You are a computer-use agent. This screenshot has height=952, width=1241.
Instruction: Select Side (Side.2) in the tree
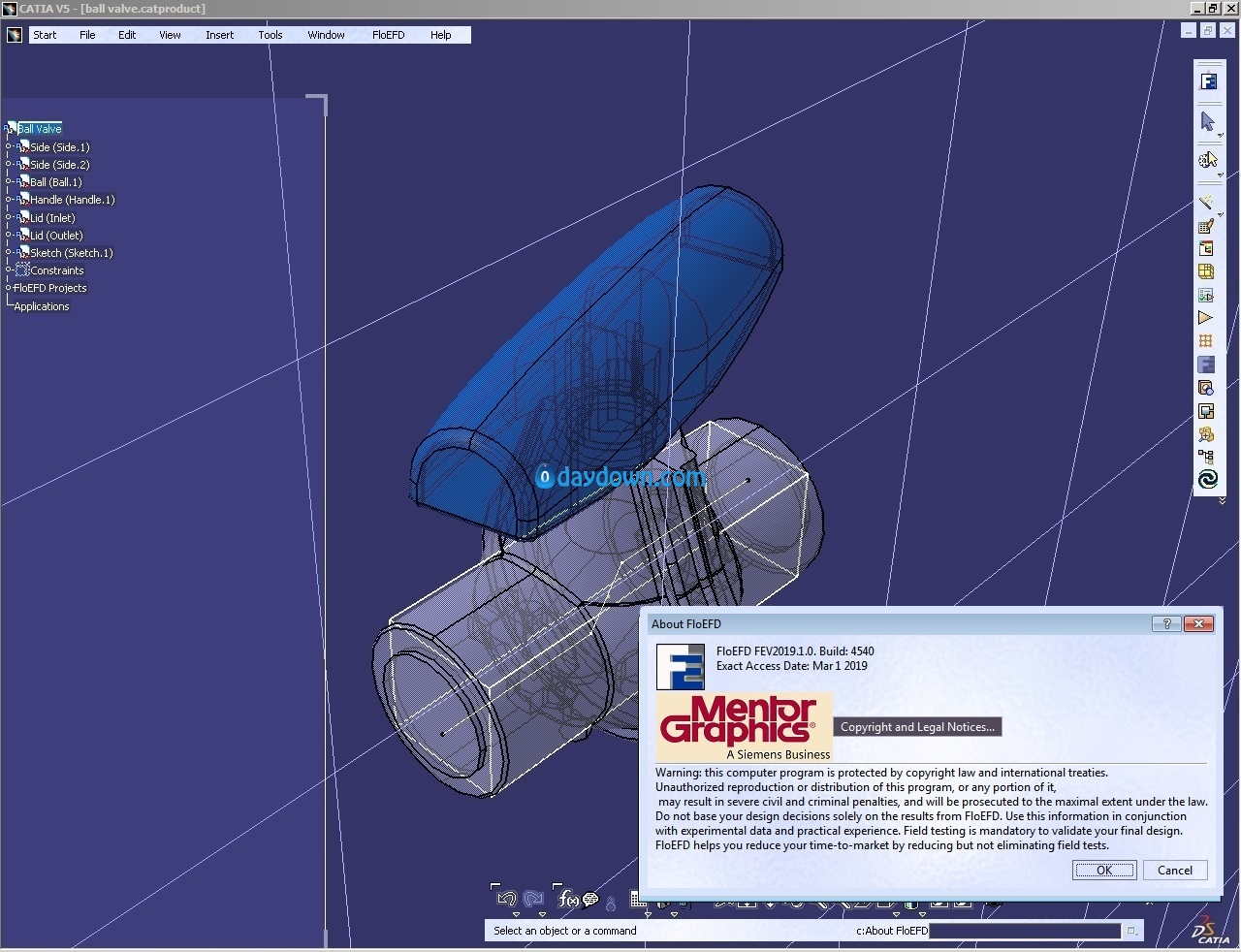pos(60,165)
